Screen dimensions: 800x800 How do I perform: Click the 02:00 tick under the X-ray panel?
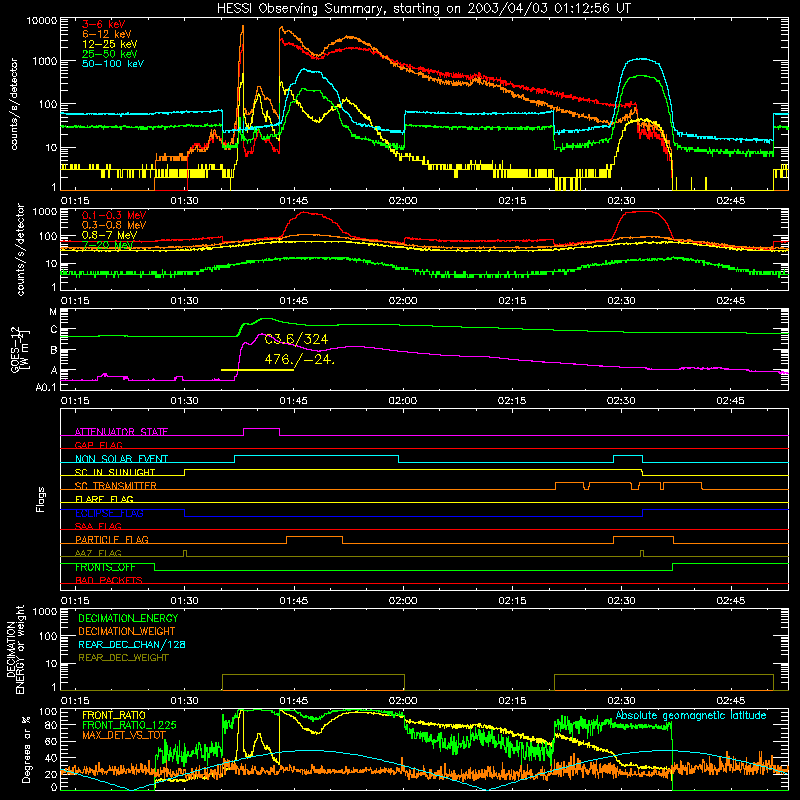[403, 201]
